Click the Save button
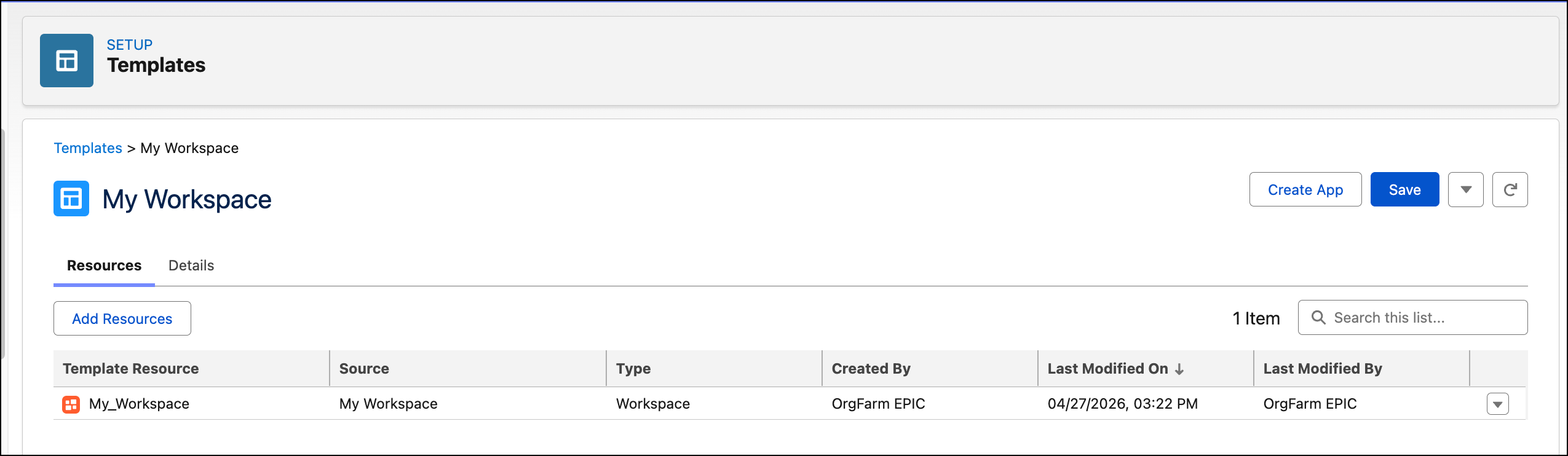This screenshot has height=456, width=1568. (1404, 189)
